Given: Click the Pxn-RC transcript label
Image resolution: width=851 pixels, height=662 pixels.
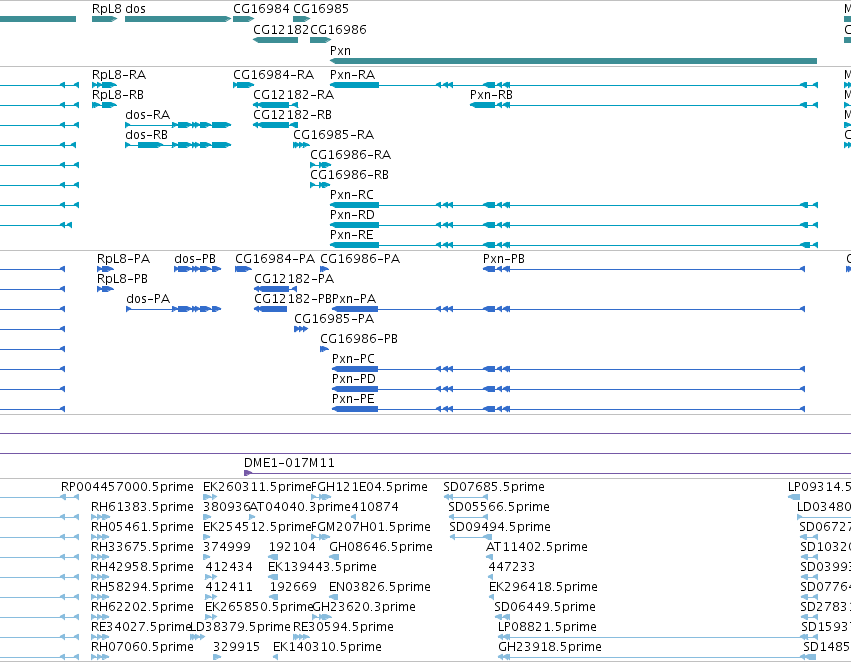Looking at the screenshot, I should click(352, 194).
